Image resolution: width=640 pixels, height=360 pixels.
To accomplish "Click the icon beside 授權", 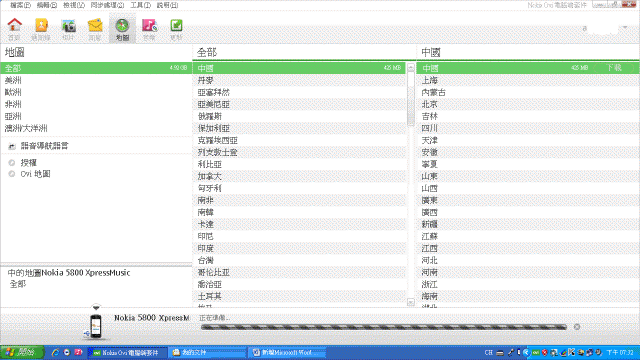I will pyautogui.click(x=12, y=163).
